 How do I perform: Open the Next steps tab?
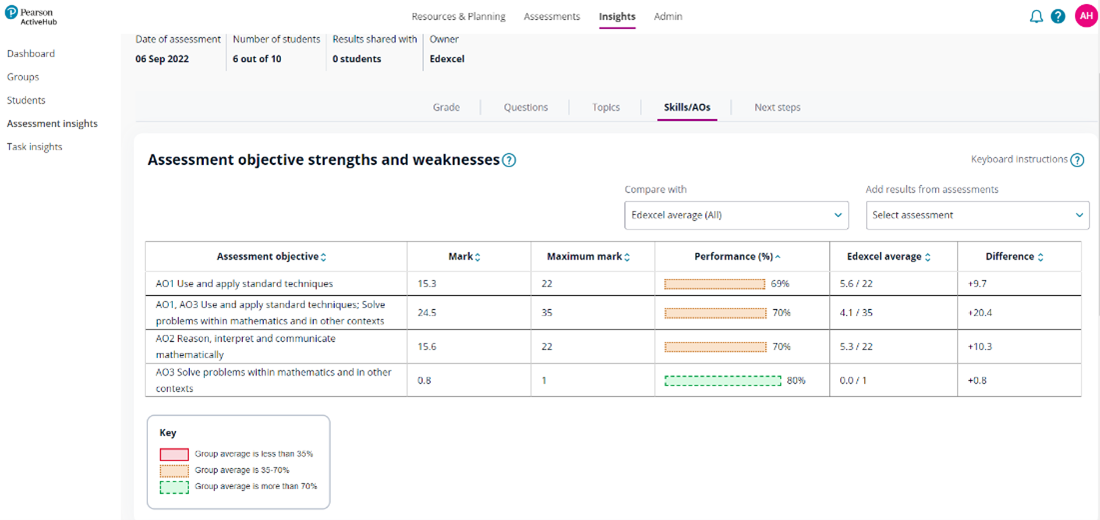pyautogui.click(x=777, y=107)
